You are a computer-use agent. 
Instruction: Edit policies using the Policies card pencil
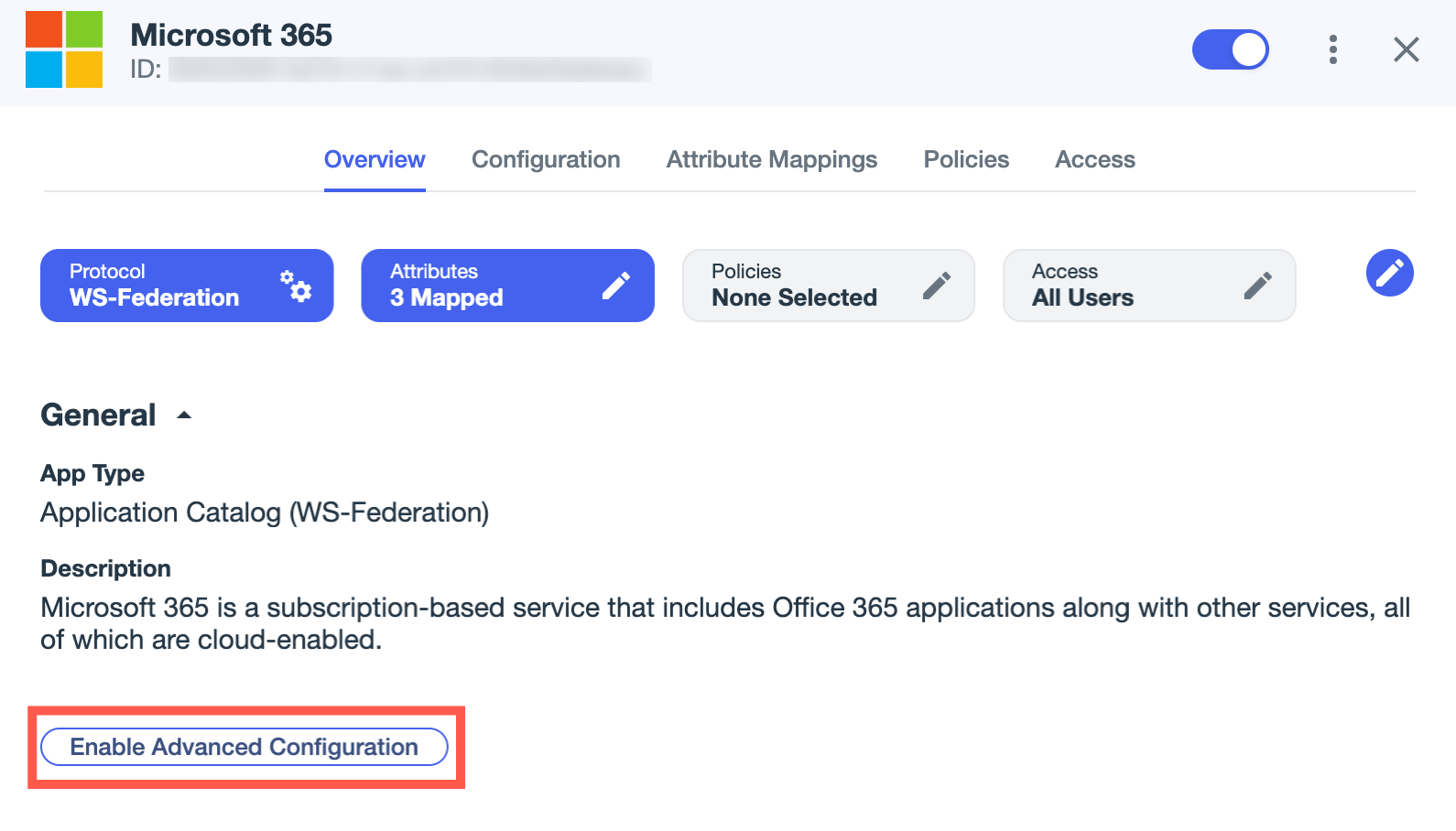click(938, 284)
